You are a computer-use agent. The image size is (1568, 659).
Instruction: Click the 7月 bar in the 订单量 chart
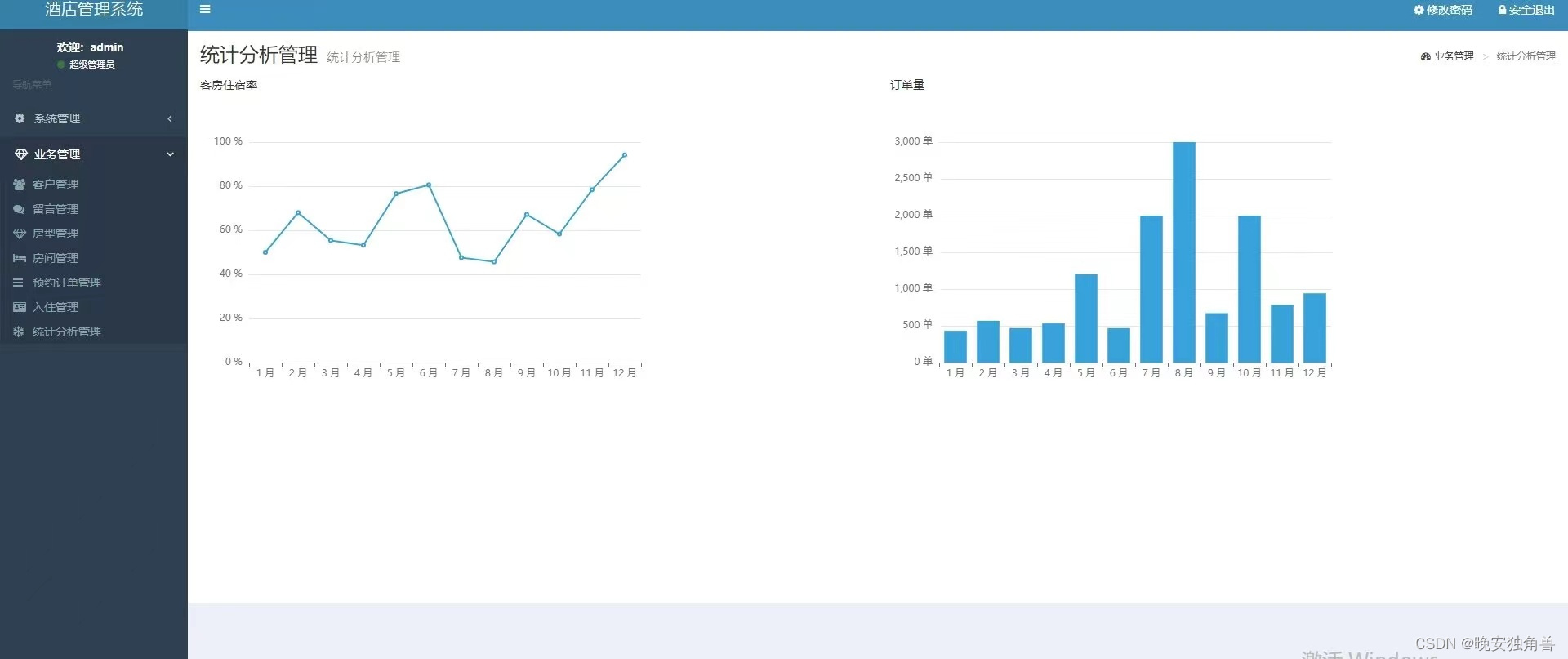[1151, 289]
